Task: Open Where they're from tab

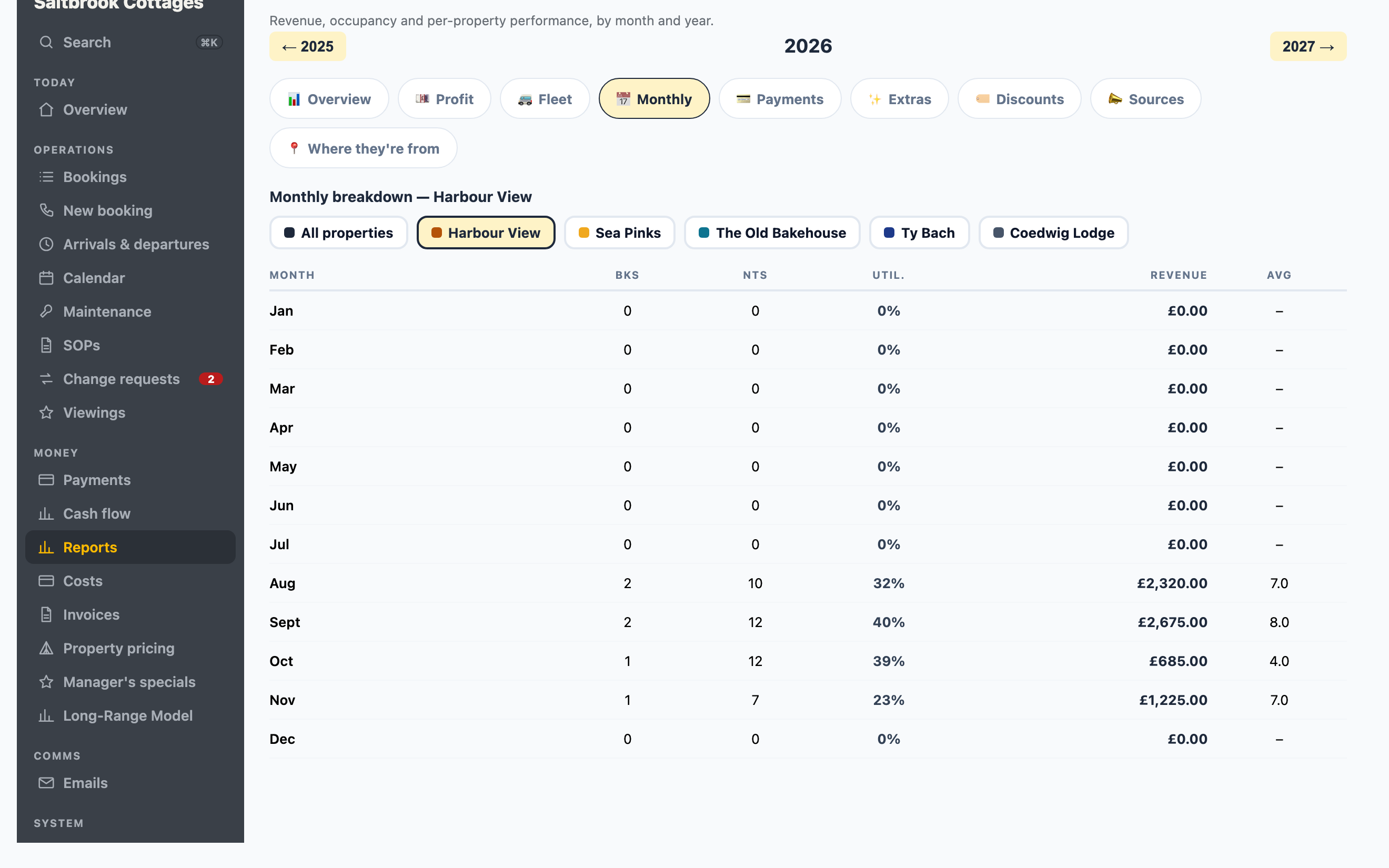Action: 364,148
